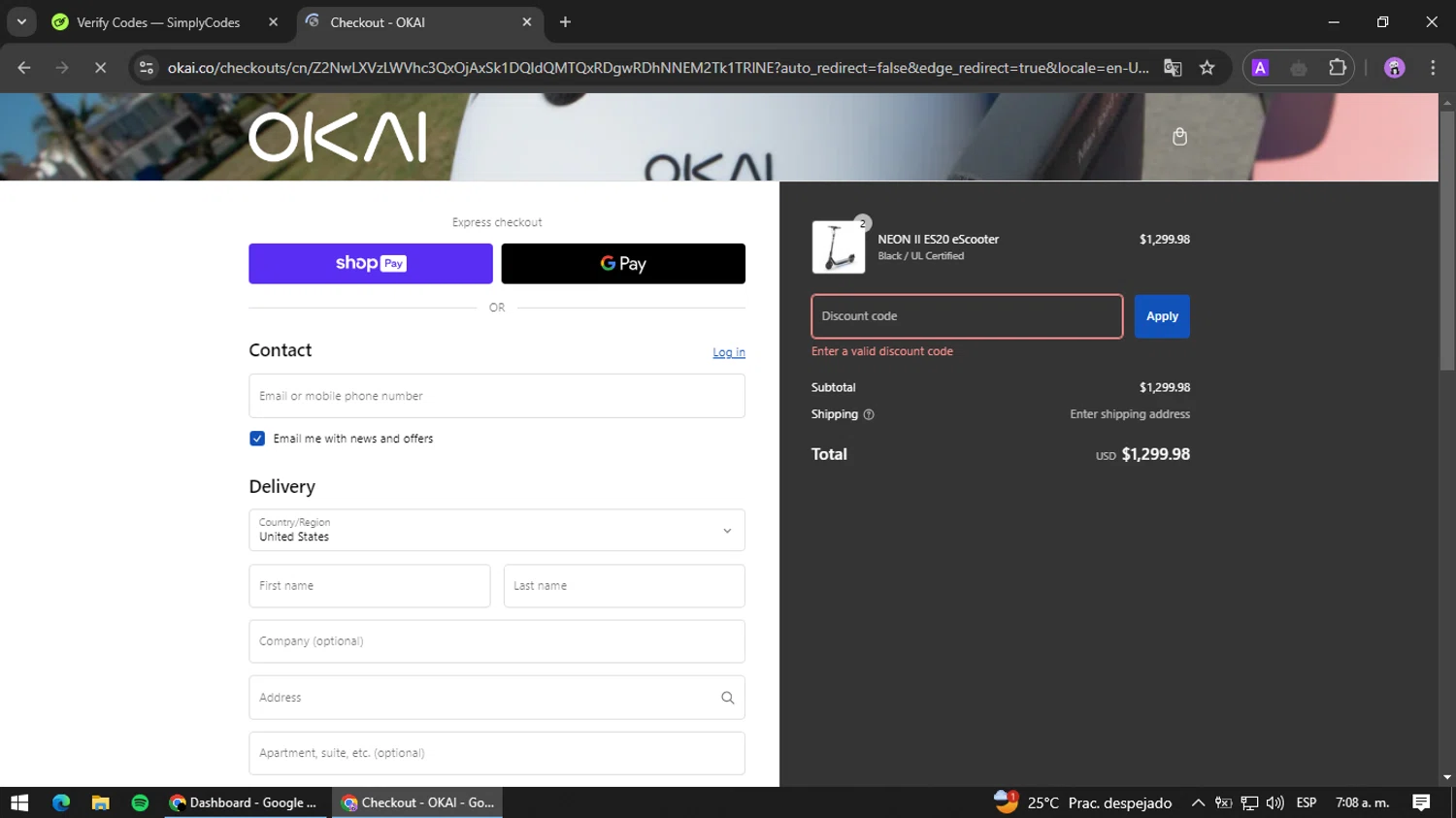Screen dimensions: 1456x818
Task: Open File Explorer from taskbar
Action: (x=100, y=802)
